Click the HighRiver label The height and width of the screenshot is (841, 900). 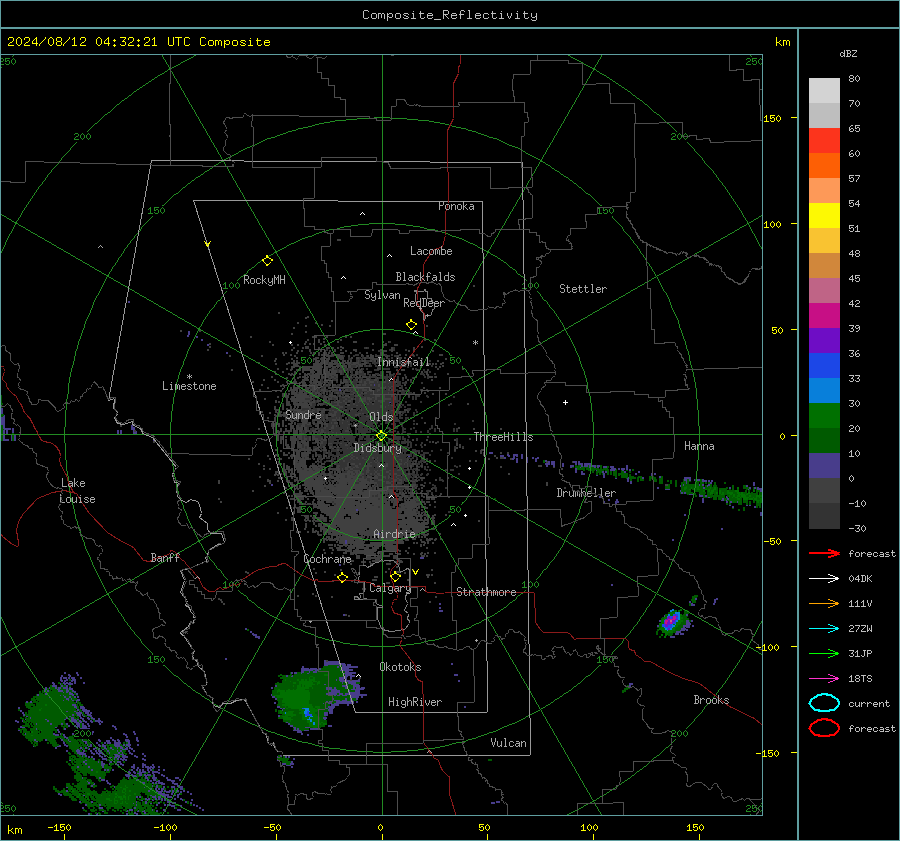(x=415, y=702)
